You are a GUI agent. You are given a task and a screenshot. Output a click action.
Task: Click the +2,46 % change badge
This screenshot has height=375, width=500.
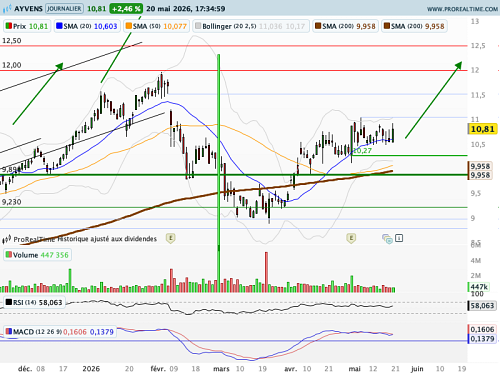pos(126,9)
